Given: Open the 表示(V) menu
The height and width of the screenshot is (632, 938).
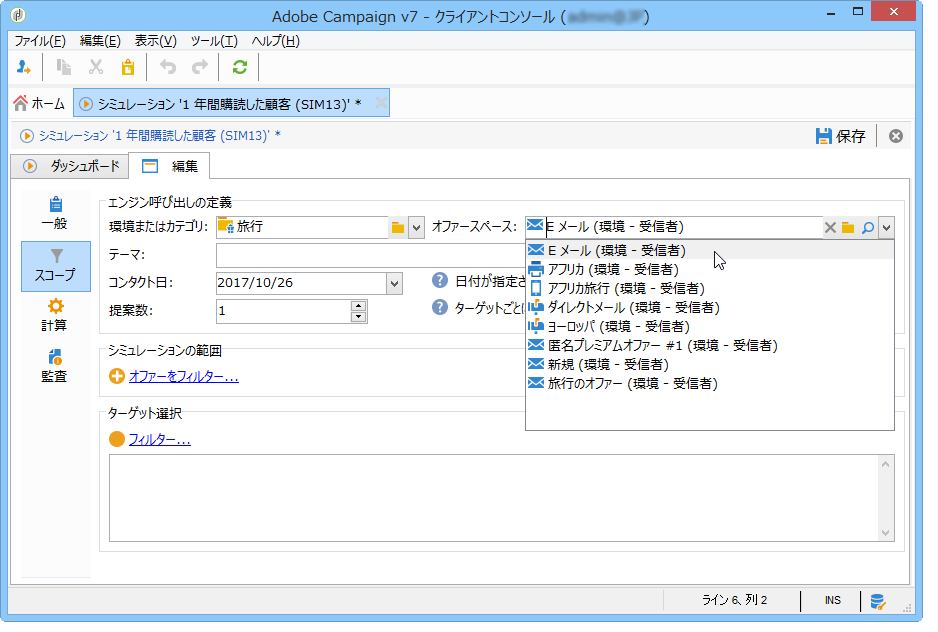Looking at the screenshot, I should pos(156,41).
